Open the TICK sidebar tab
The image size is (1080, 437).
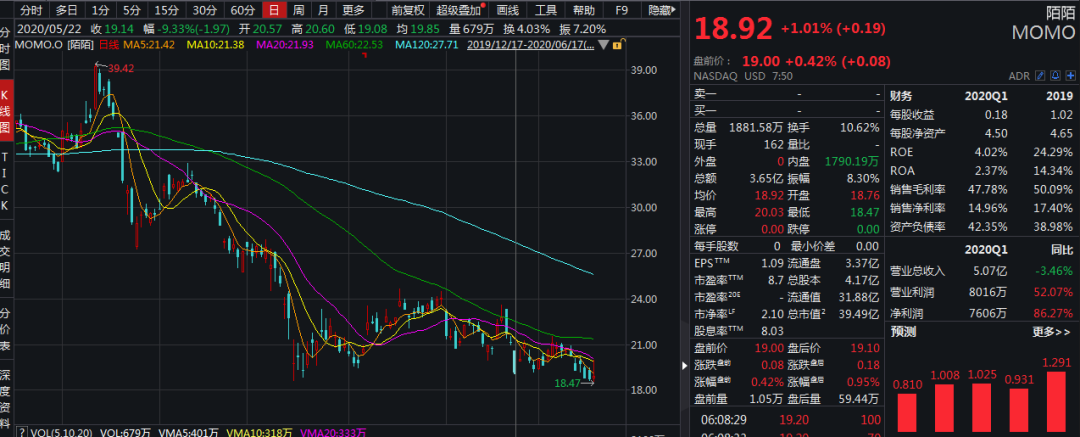tap(6, 181)
